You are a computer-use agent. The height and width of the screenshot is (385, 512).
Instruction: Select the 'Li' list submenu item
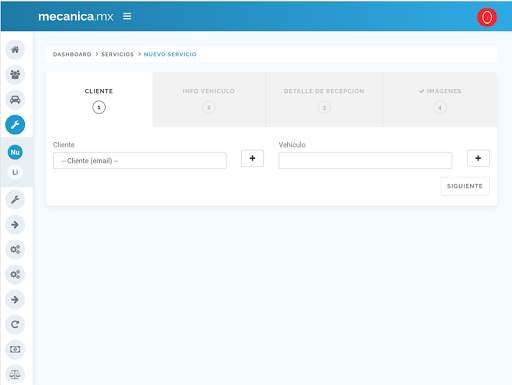point(15,172)
